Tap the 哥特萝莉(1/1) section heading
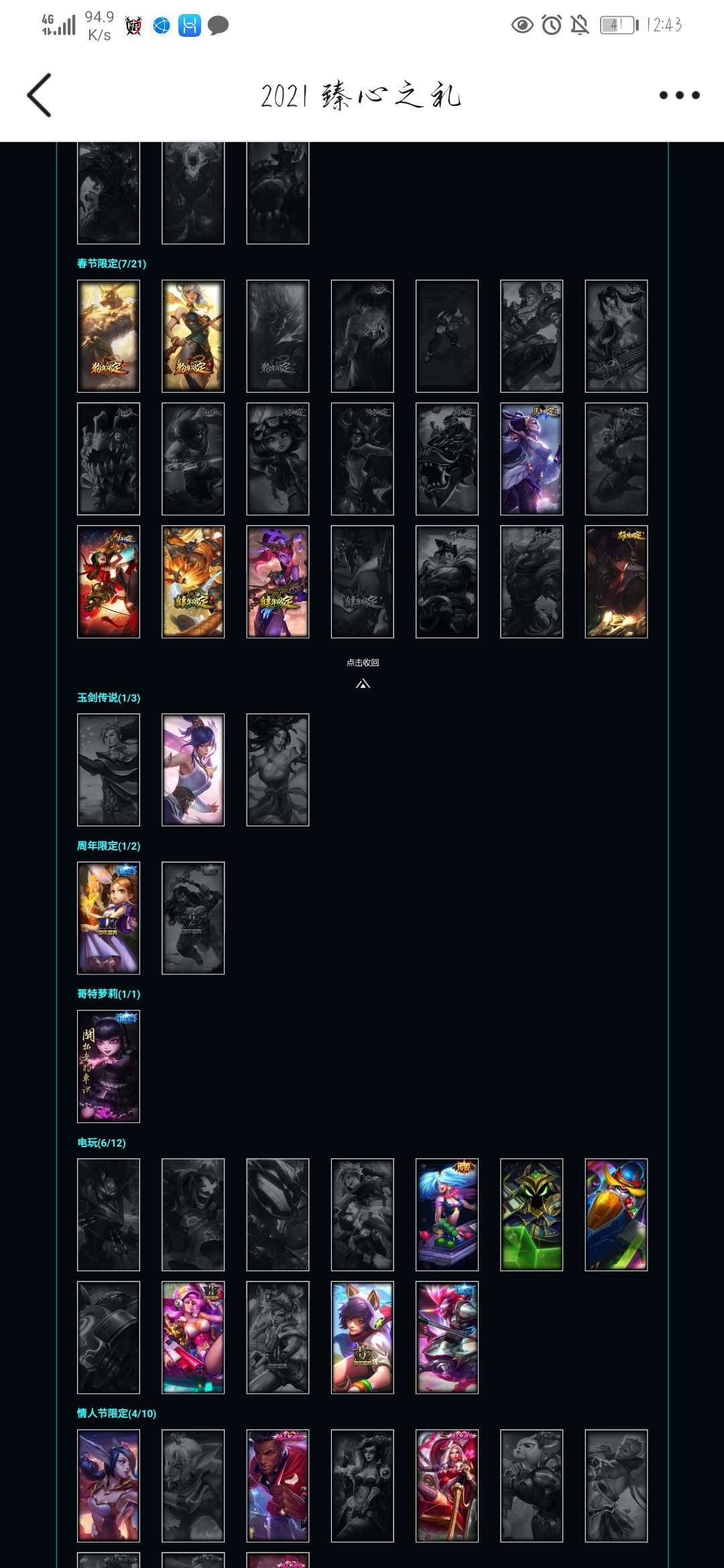The height and width of the screenshot is (1568, 724). click(x=109, y=994)
